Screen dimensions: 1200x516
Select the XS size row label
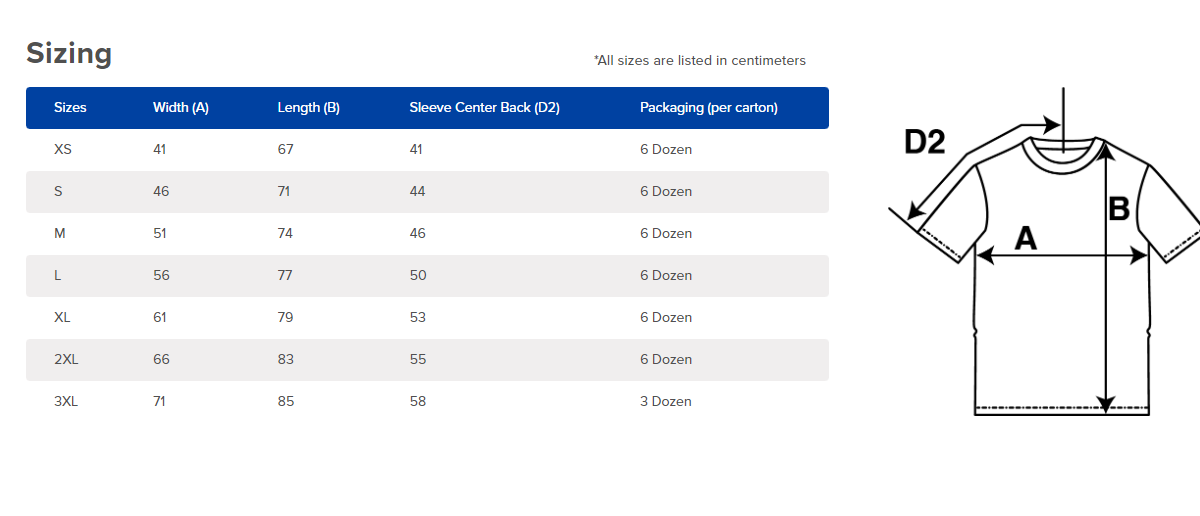(63, 150)
